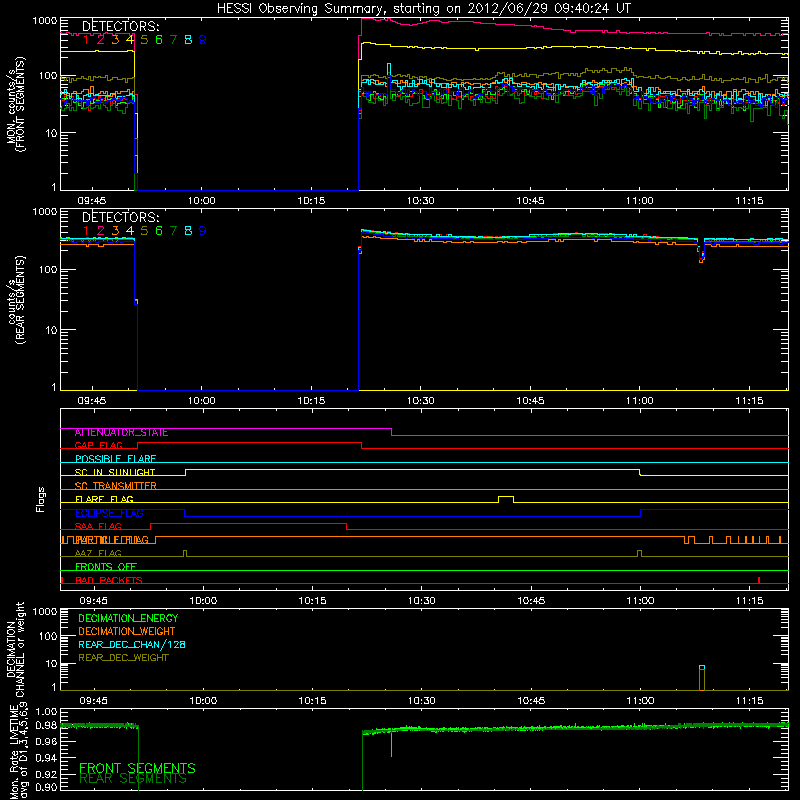Click detector 3 in rear segments legend
Screen dimensions: 800x800
[115, 231]
